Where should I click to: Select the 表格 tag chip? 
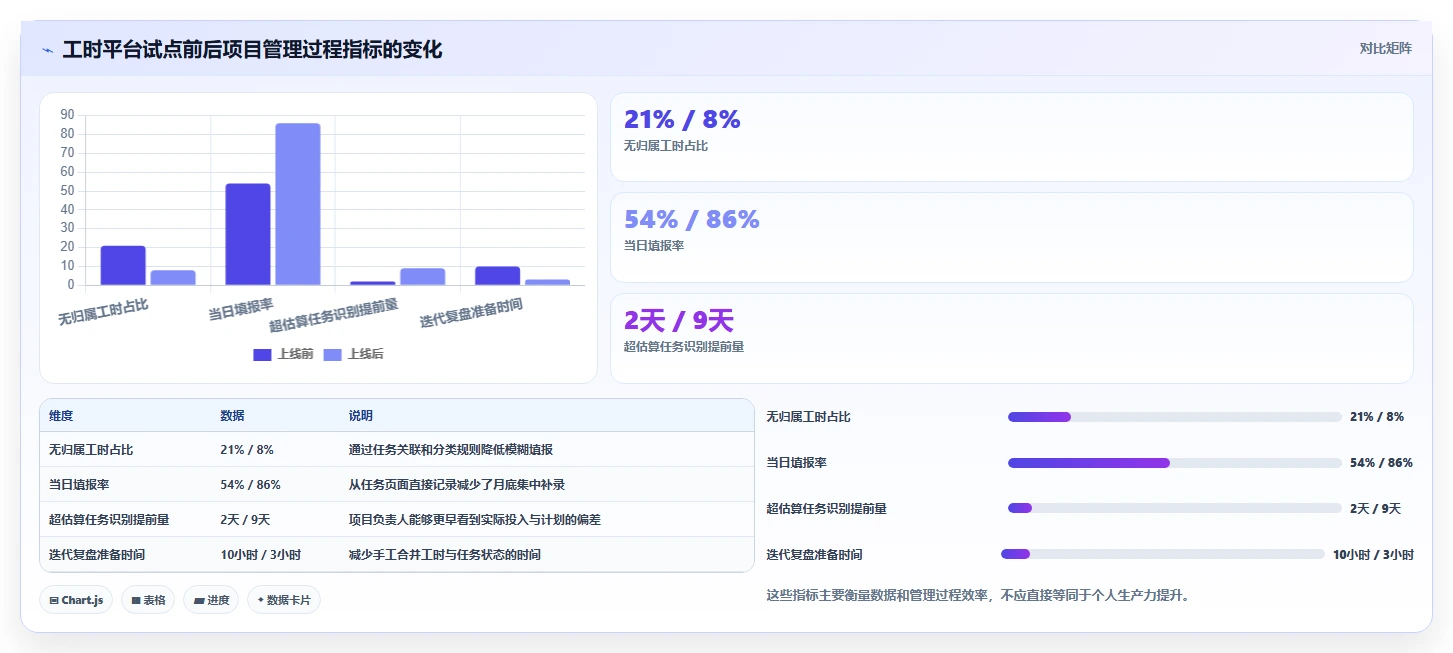pyautogui.click(x=148, y=600)
